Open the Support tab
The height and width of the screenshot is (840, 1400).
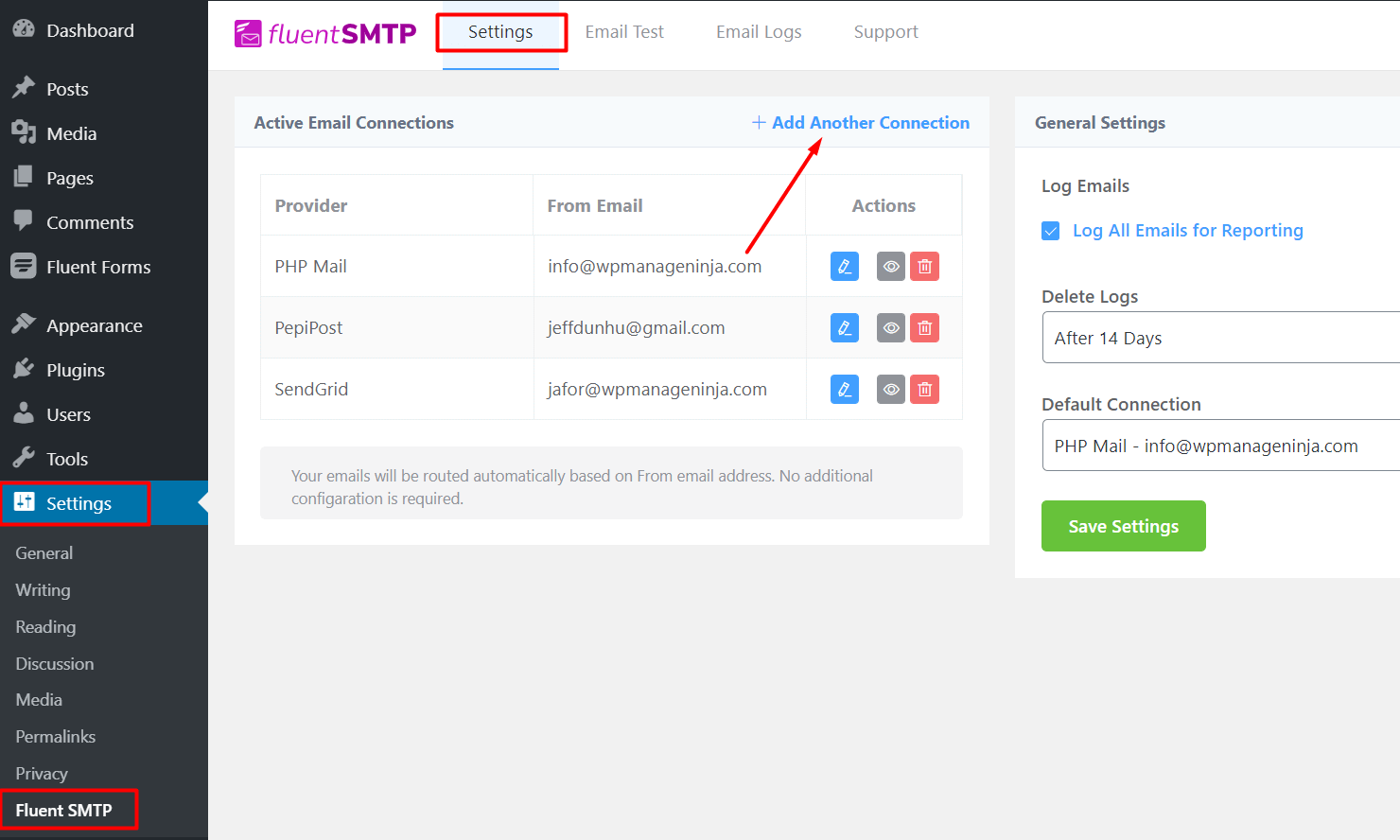tap(885, 32)
